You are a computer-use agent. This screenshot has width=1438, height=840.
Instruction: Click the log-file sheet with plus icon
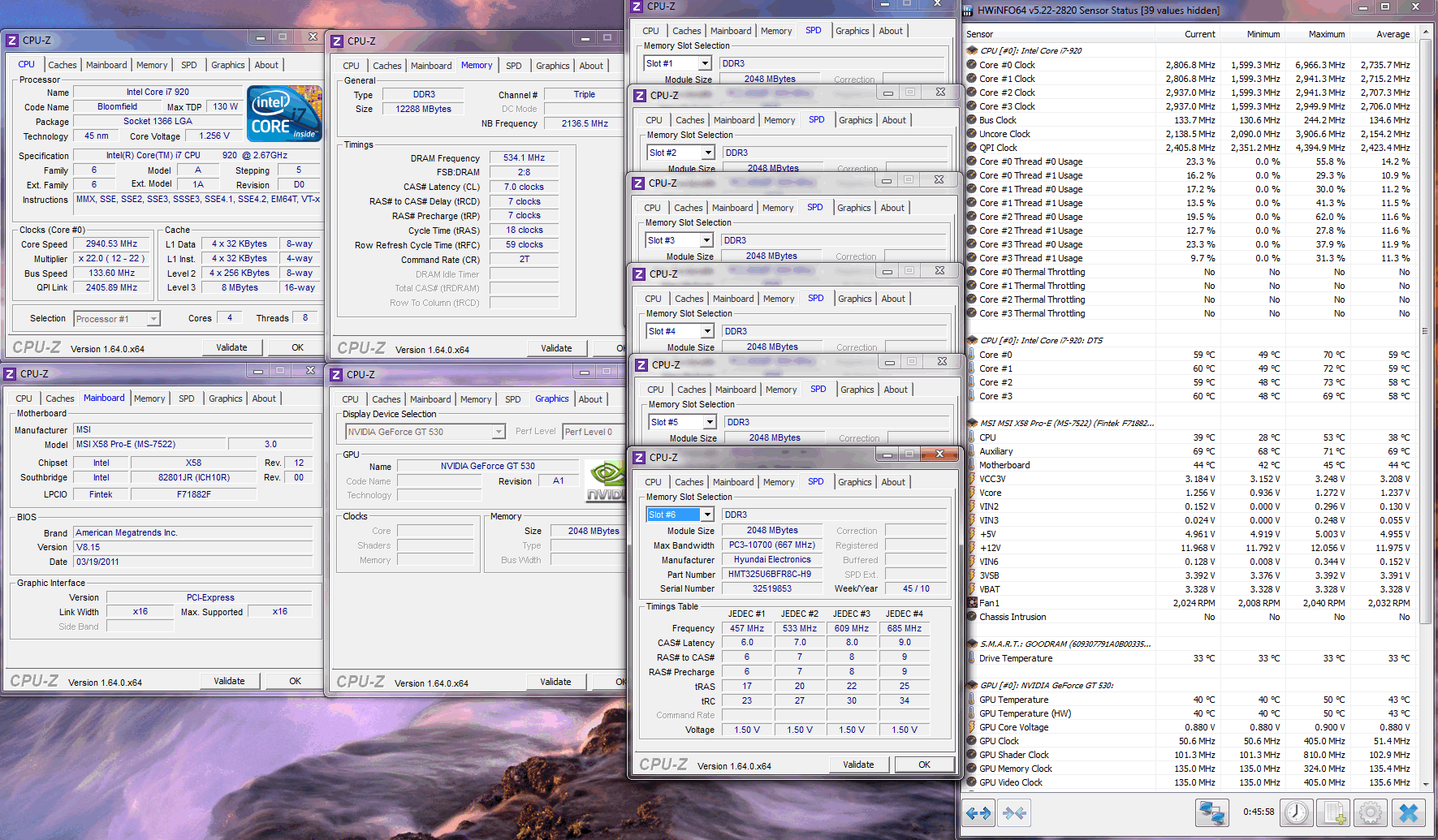[1332, 812]
